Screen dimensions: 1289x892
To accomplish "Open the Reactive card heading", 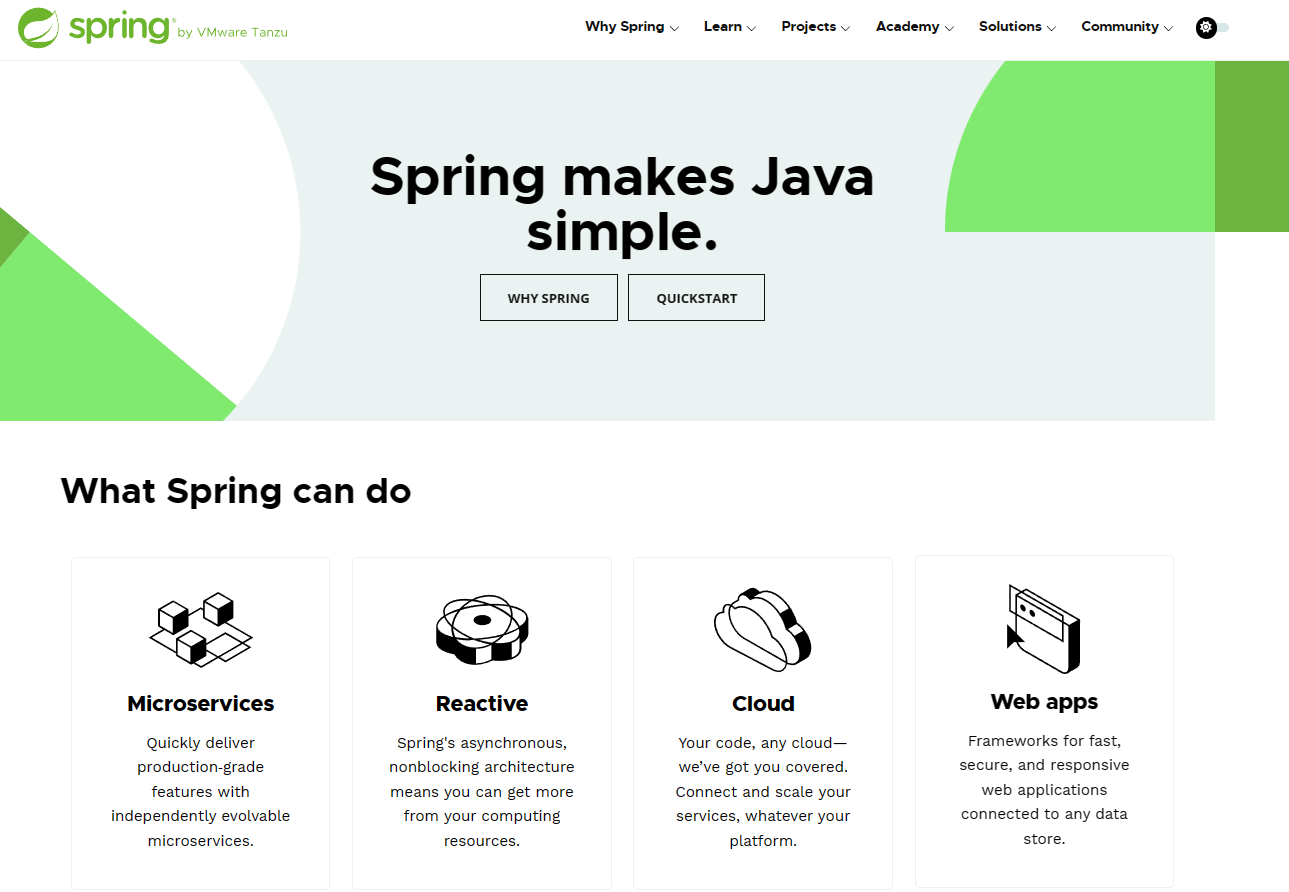I will coord(482,704).
